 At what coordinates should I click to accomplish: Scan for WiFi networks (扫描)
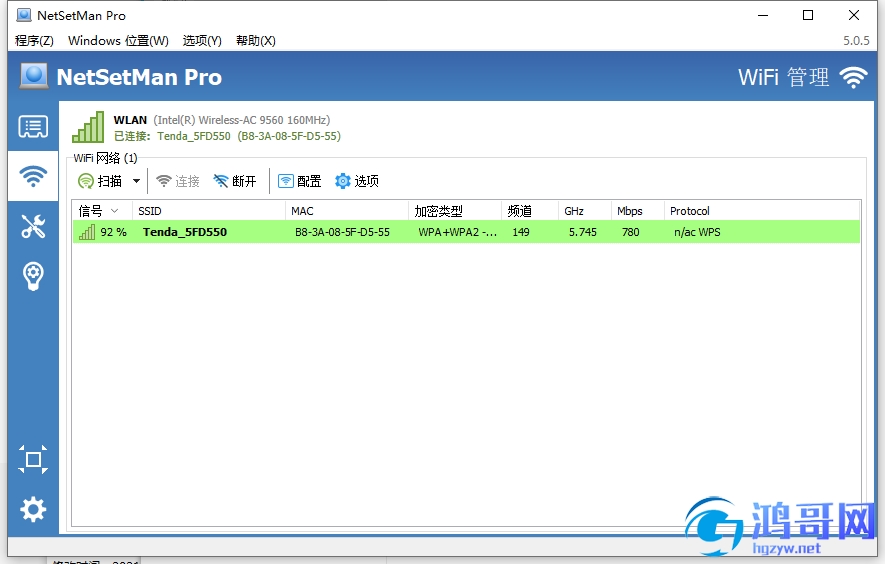point(100,181)
